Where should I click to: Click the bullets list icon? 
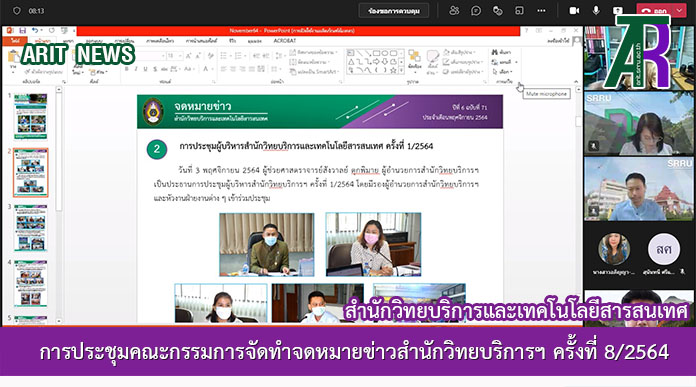pos(225,56)
